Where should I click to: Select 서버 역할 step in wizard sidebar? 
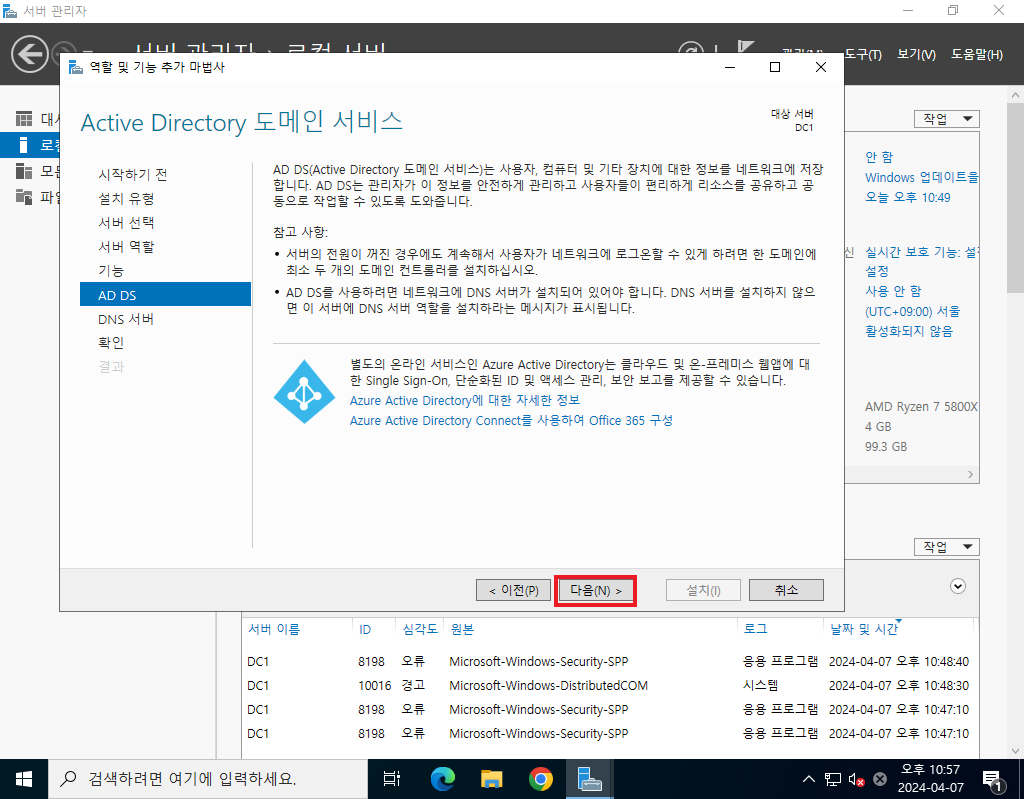point(126,246)
